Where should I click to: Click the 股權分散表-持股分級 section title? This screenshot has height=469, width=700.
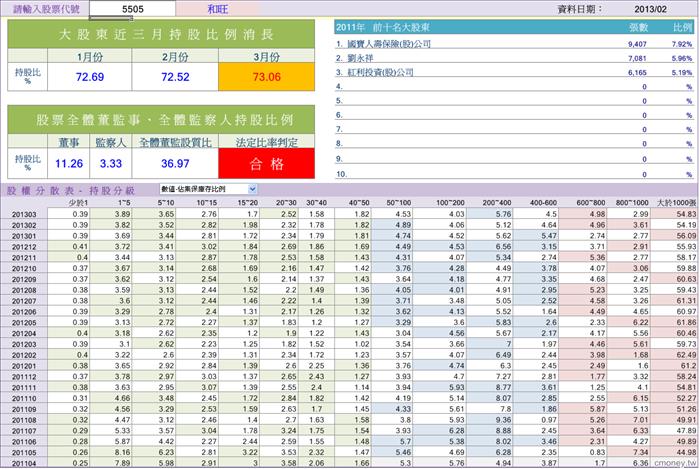pos(71,191)
